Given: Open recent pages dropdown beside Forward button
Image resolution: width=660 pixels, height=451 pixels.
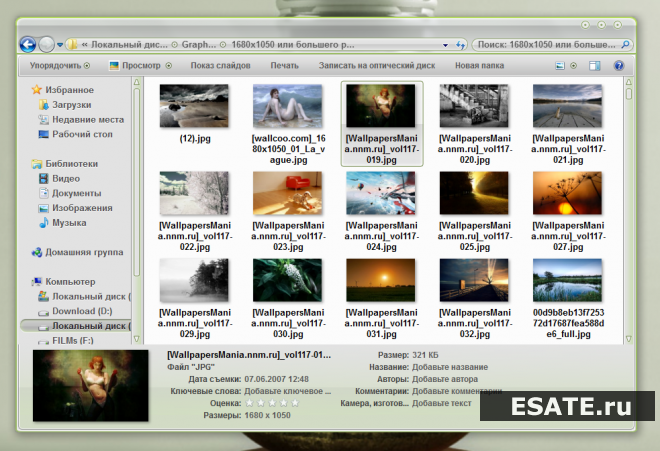Looking at the screenshot, I should (60, 45).
